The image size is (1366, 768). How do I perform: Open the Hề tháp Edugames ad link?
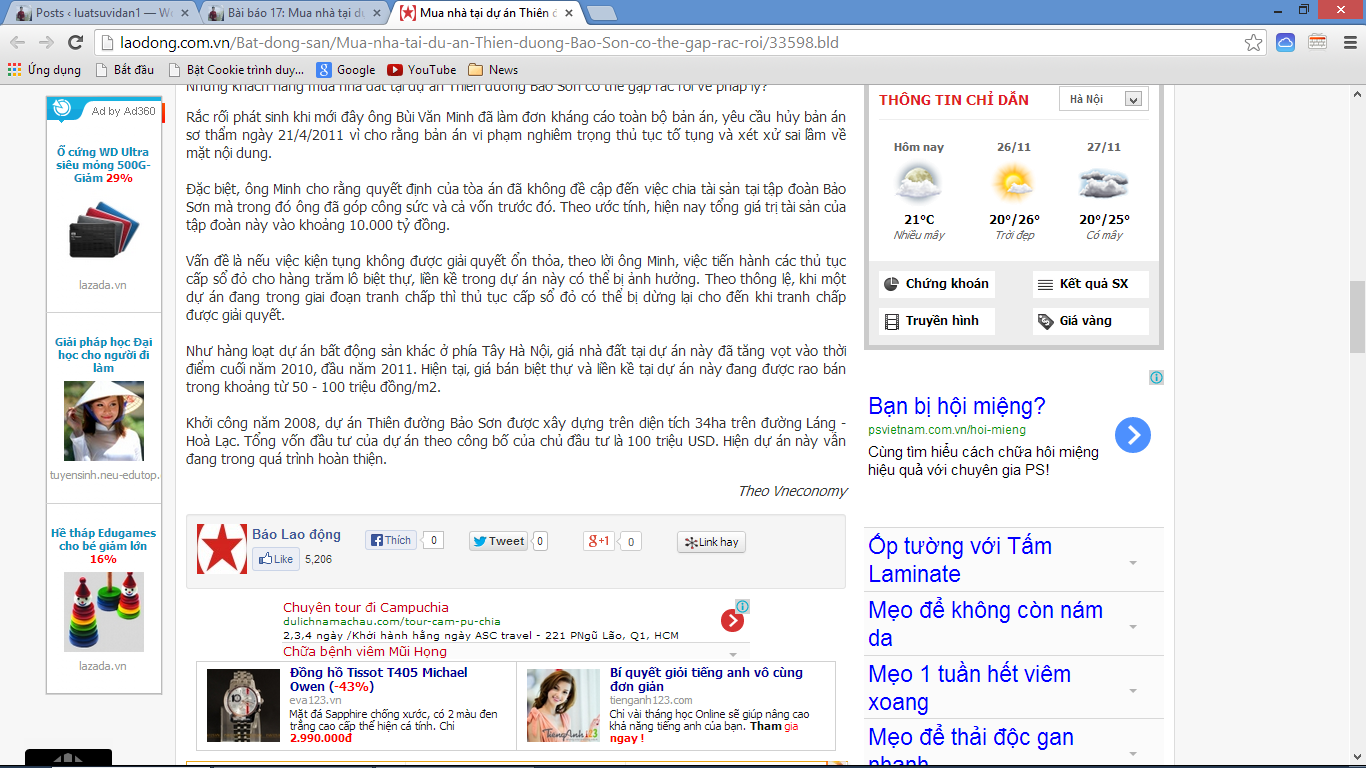point(103,546)
